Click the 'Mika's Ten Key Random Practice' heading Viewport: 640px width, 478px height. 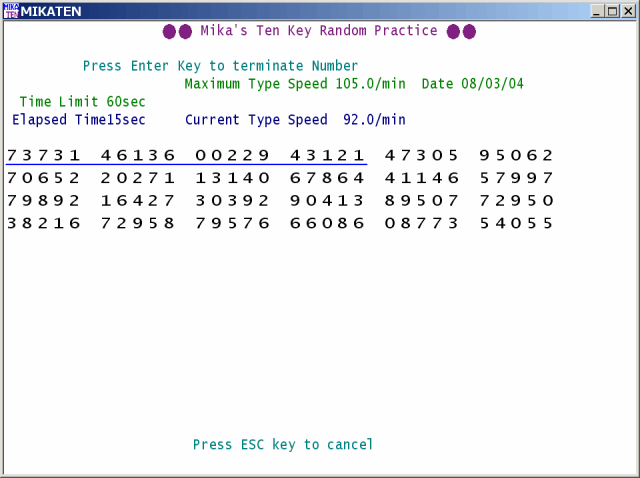pos(318,31)
